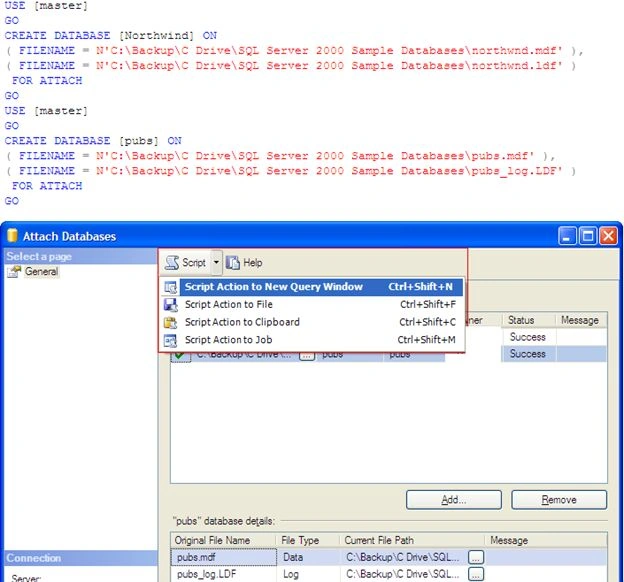The image size is (624, 582).
Task: Click browse button in pubs database row
Action: (x=307, y=355)
